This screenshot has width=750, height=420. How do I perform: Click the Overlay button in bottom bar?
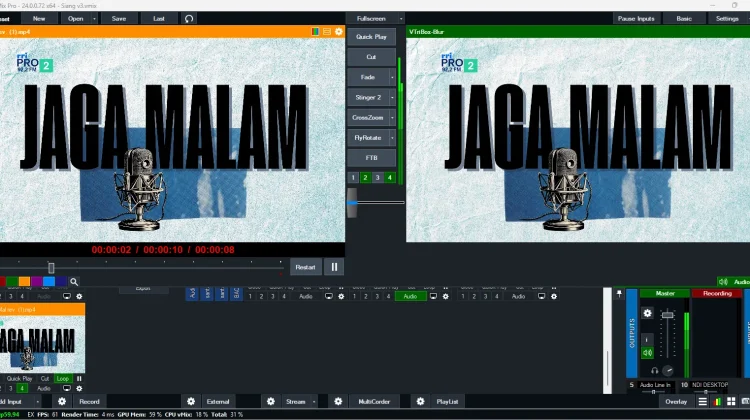pos(676,402)
